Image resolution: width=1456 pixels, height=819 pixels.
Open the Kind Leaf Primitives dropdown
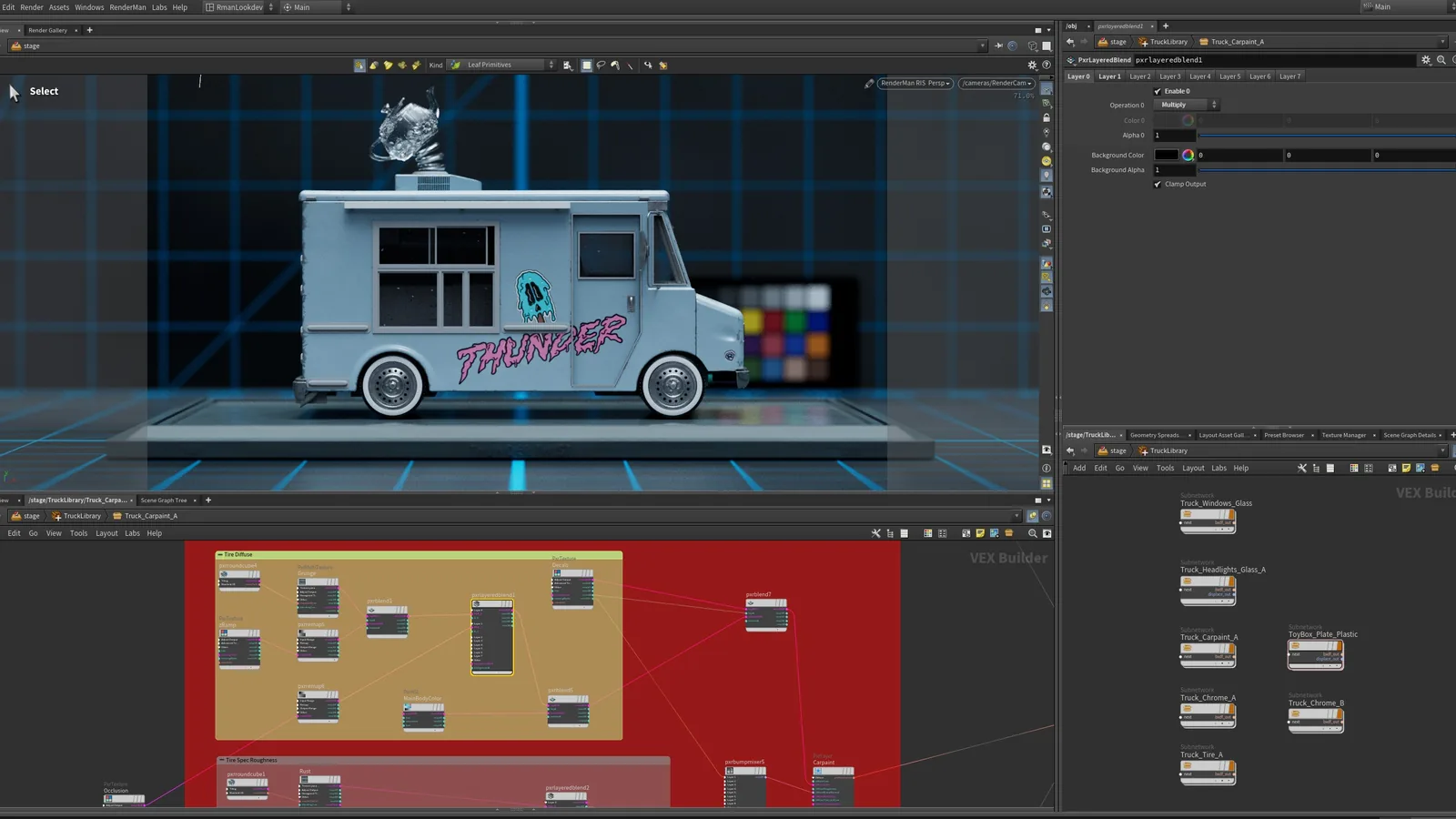tap(500, 66)
